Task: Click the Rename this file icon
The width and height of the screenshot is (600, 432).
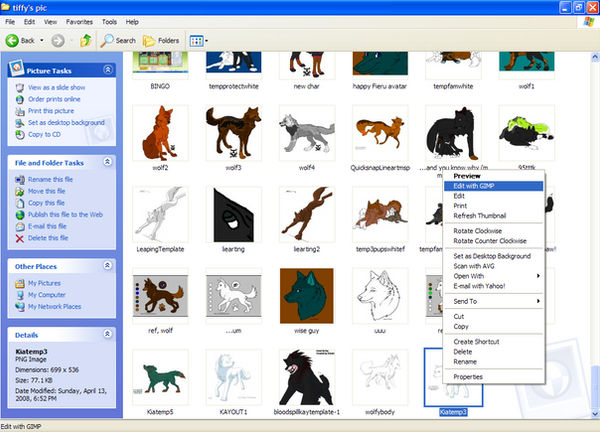Action: coord(20,179)
